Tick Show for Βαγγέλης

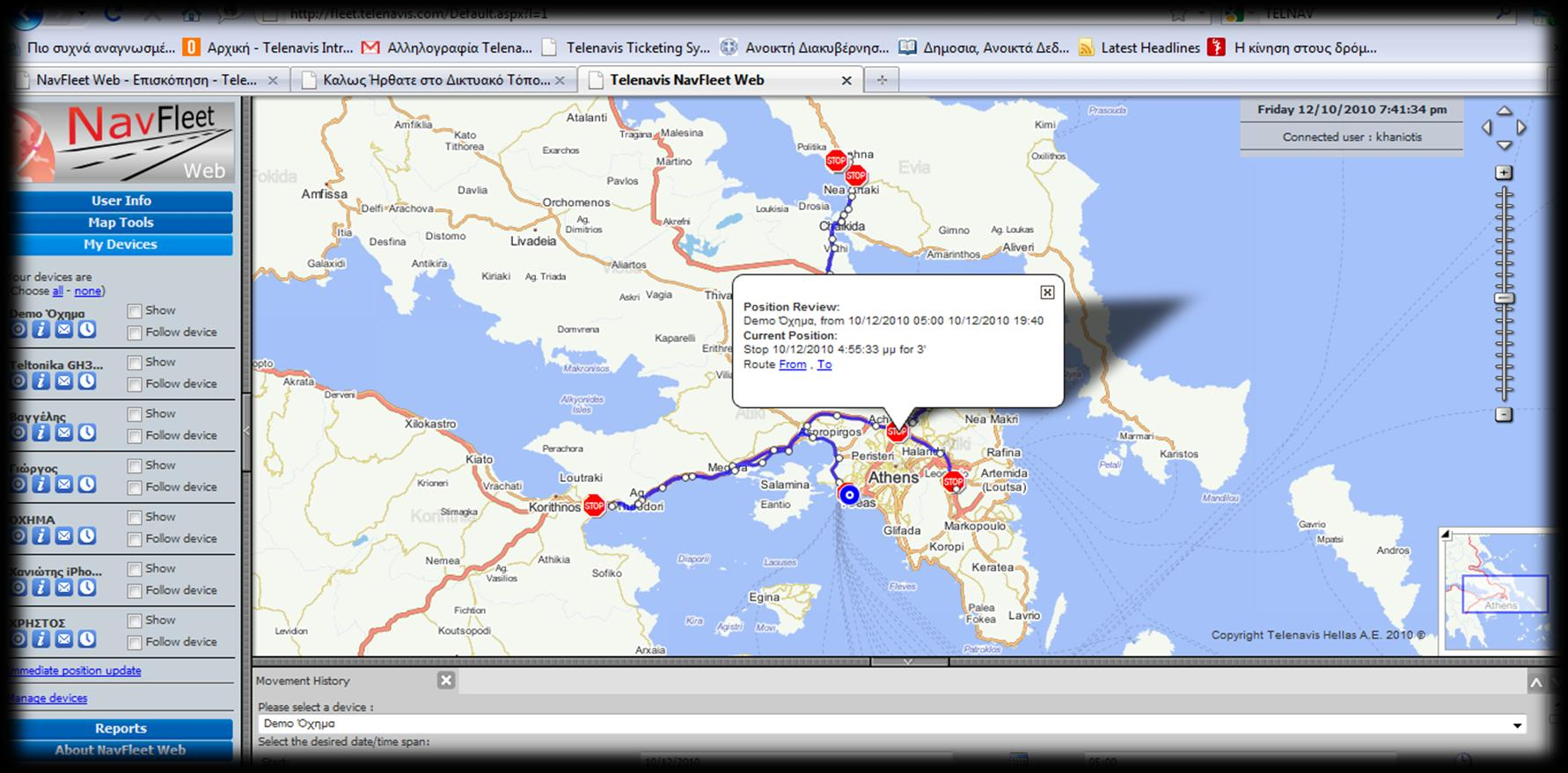[x=135, y=414]
